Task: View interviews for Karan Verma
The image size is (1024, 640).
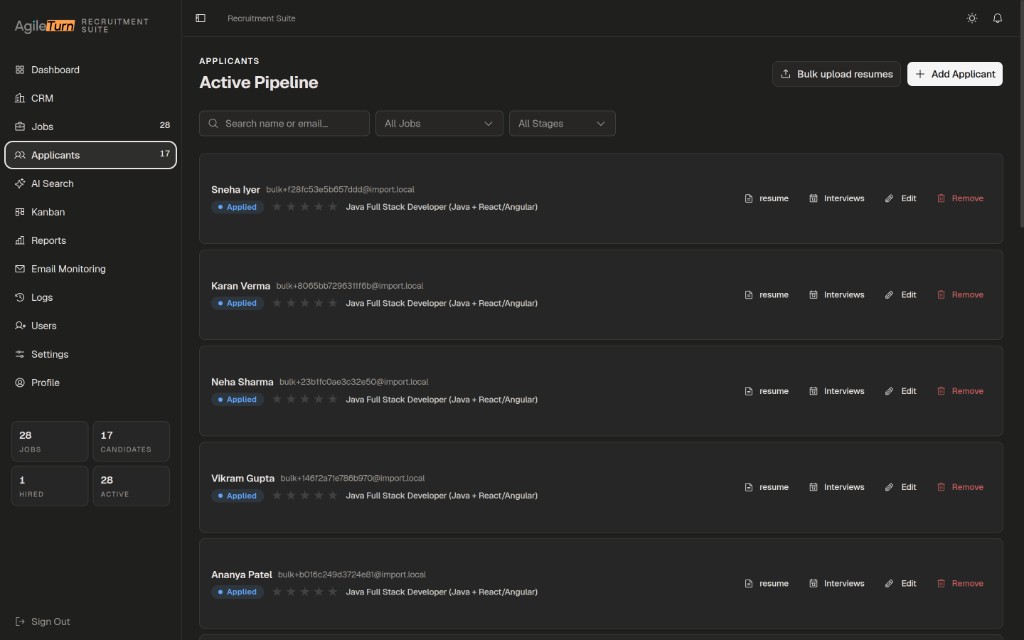Action: pyautogui.click(x=837, y=295)
